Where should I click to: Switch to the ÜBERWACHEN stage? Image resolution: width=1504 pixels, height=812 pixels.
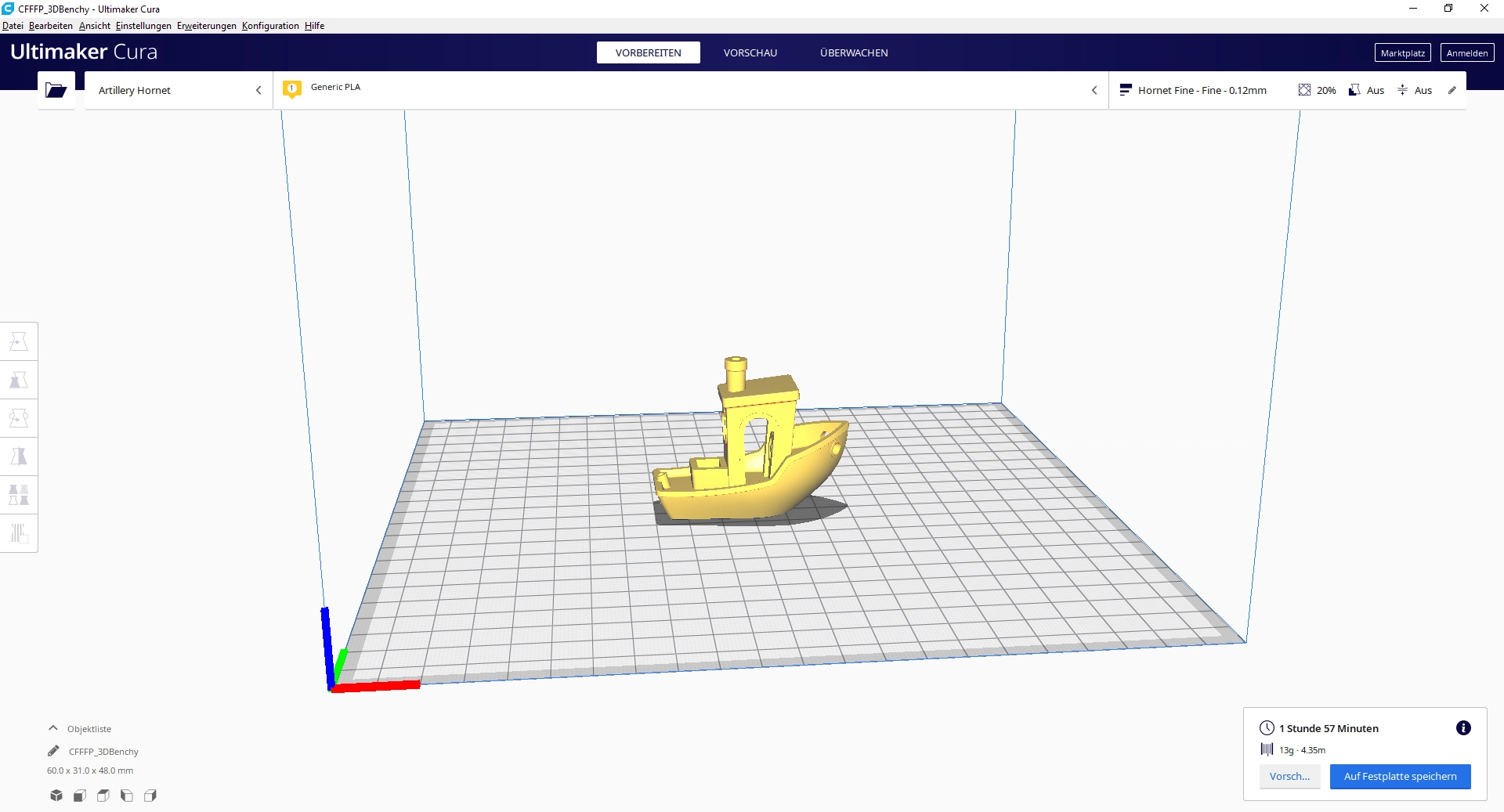coord(854,52)
